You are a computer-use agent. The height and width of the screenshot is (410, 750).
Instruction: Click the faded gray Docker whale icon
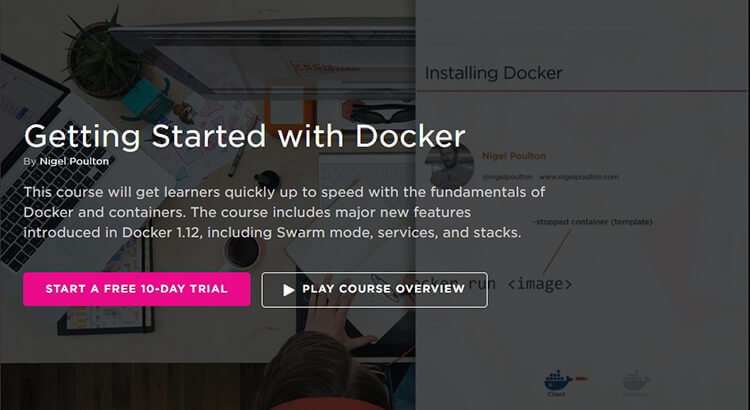coord(637,381)
